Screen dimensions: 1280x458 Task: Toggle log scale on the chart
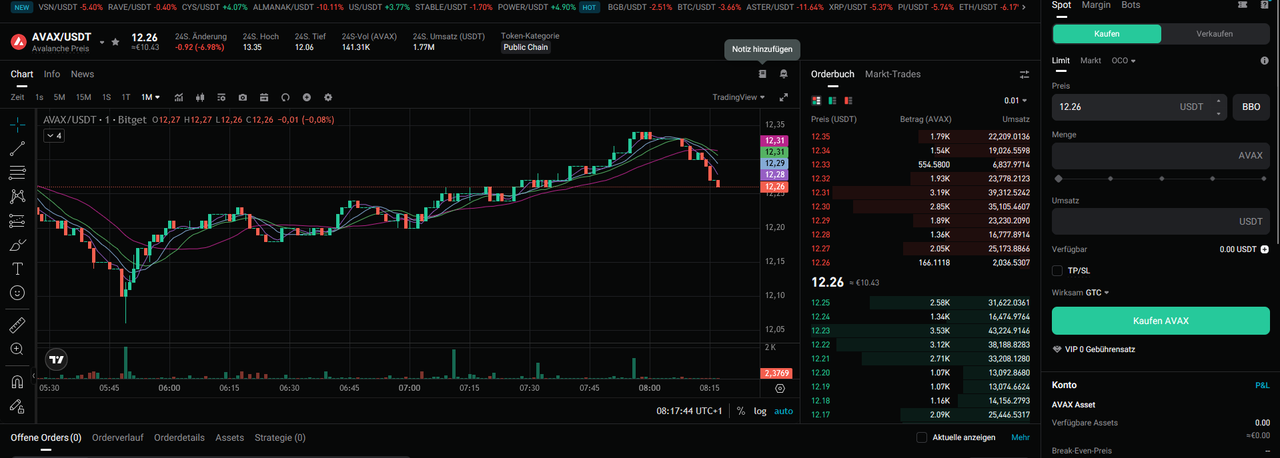[760, 411]
